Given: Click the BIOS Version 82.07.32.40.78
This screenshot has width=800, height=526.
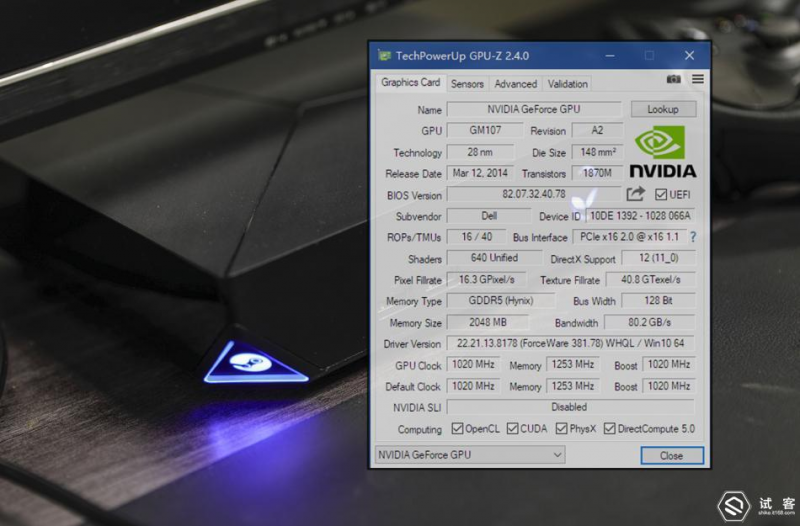Looking at the screenshot, I should [534, 194].
